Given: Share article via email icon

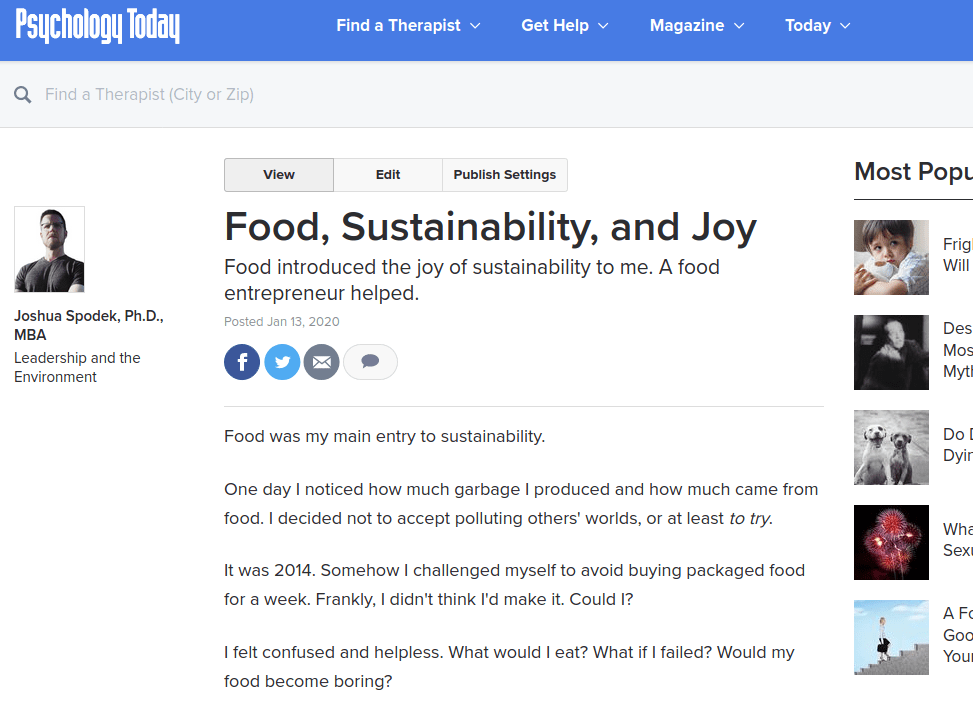Looking at the screenshot, I should [x=321, y=362].
